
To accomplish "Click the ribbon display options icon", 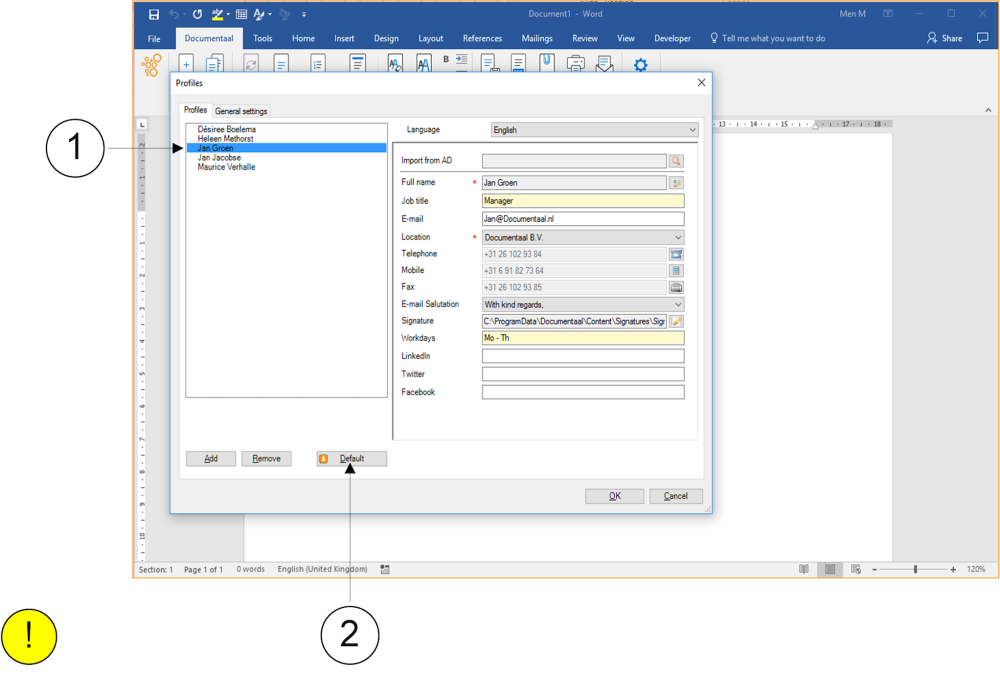I will pyautogui.click(x=888, y=13).
